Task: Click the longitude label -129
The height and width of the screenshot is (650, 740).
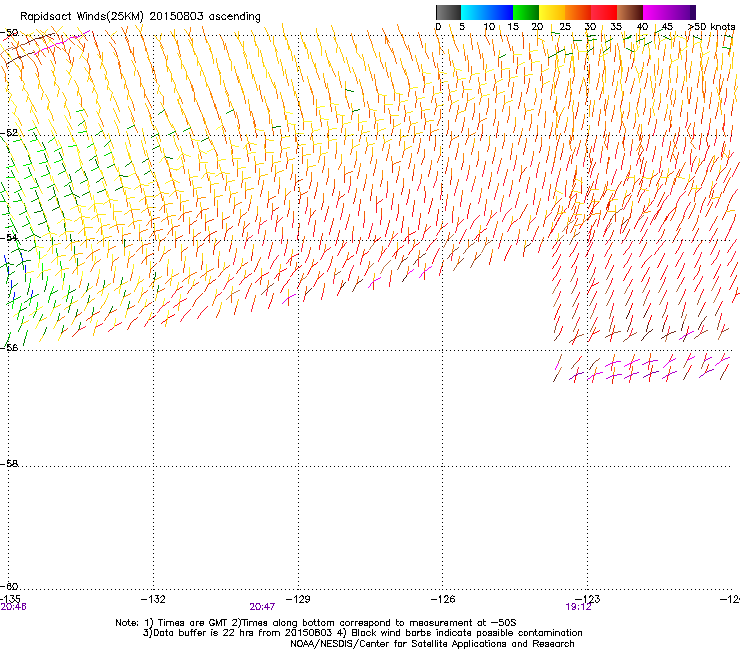Action: coord(298,599)
